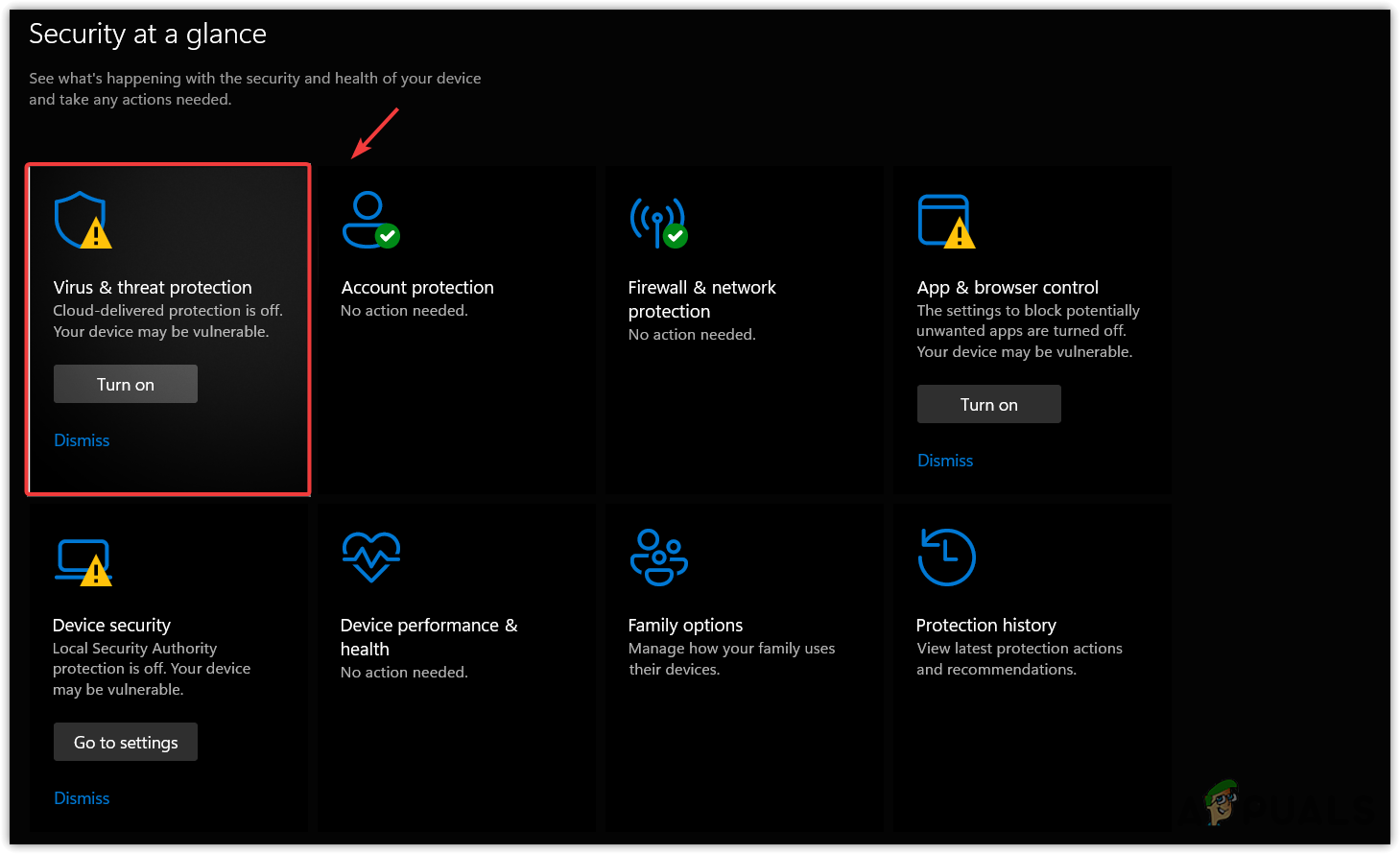This screenshot has height=854, width=1400.
Task: Dismiss the Device security warning
Action: (82, 798)
